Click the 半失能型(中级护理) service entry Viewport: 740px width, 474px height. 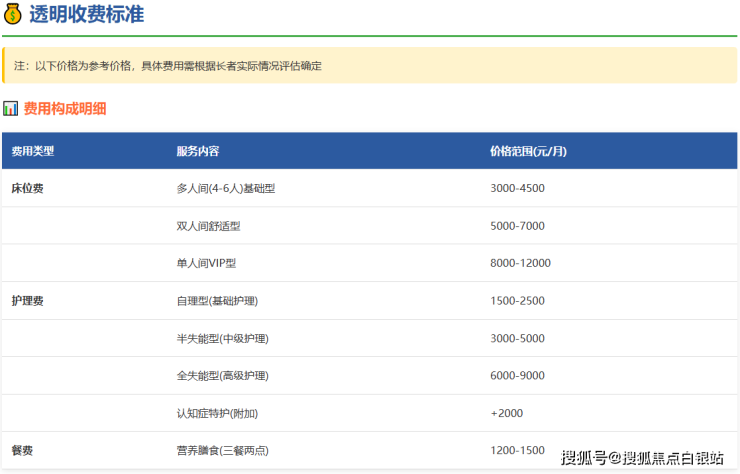(222, 338)
